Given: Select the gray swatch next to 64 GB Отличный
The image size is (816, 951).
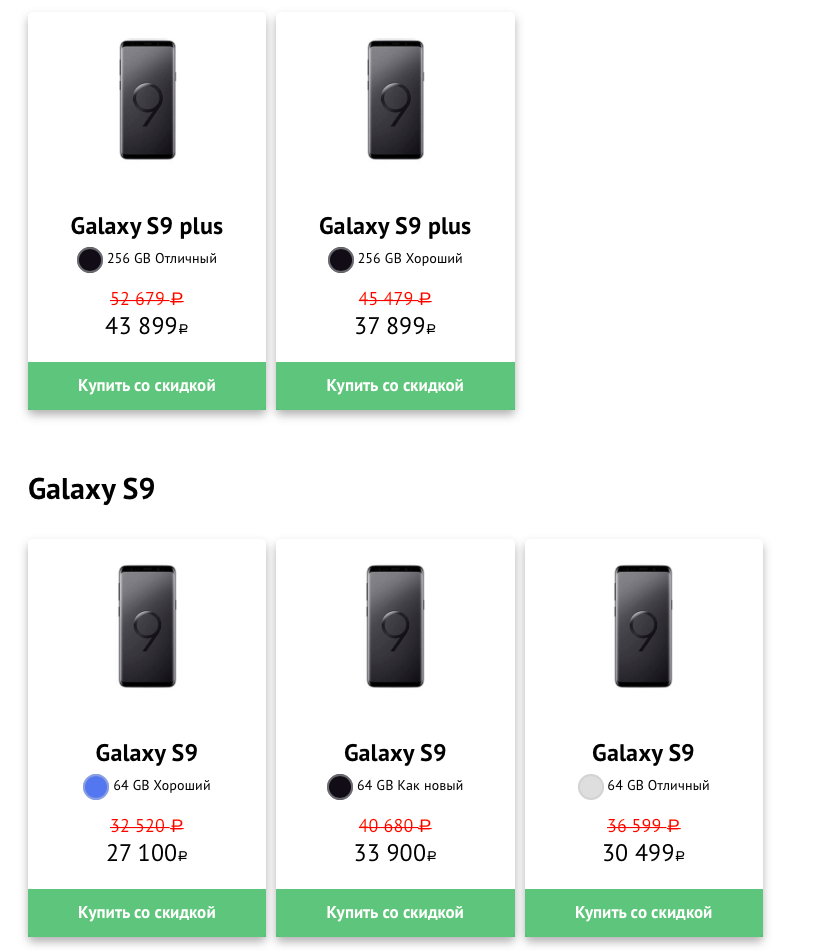Looking at the screenshot, I should pos(590,787).
